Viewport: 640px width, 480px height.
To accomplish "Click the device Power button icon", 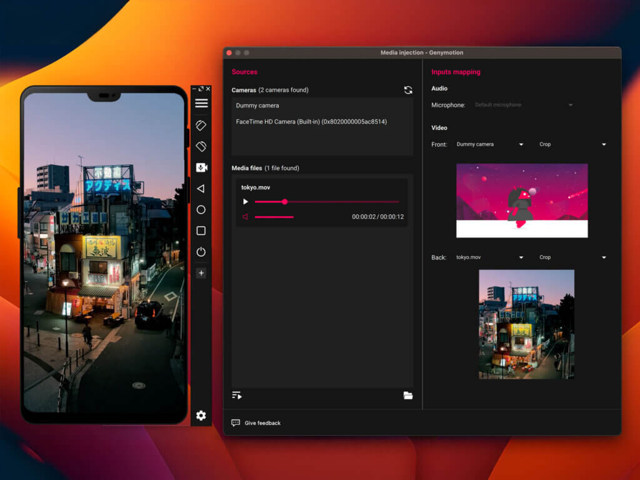I will click(x=201, y=252).
